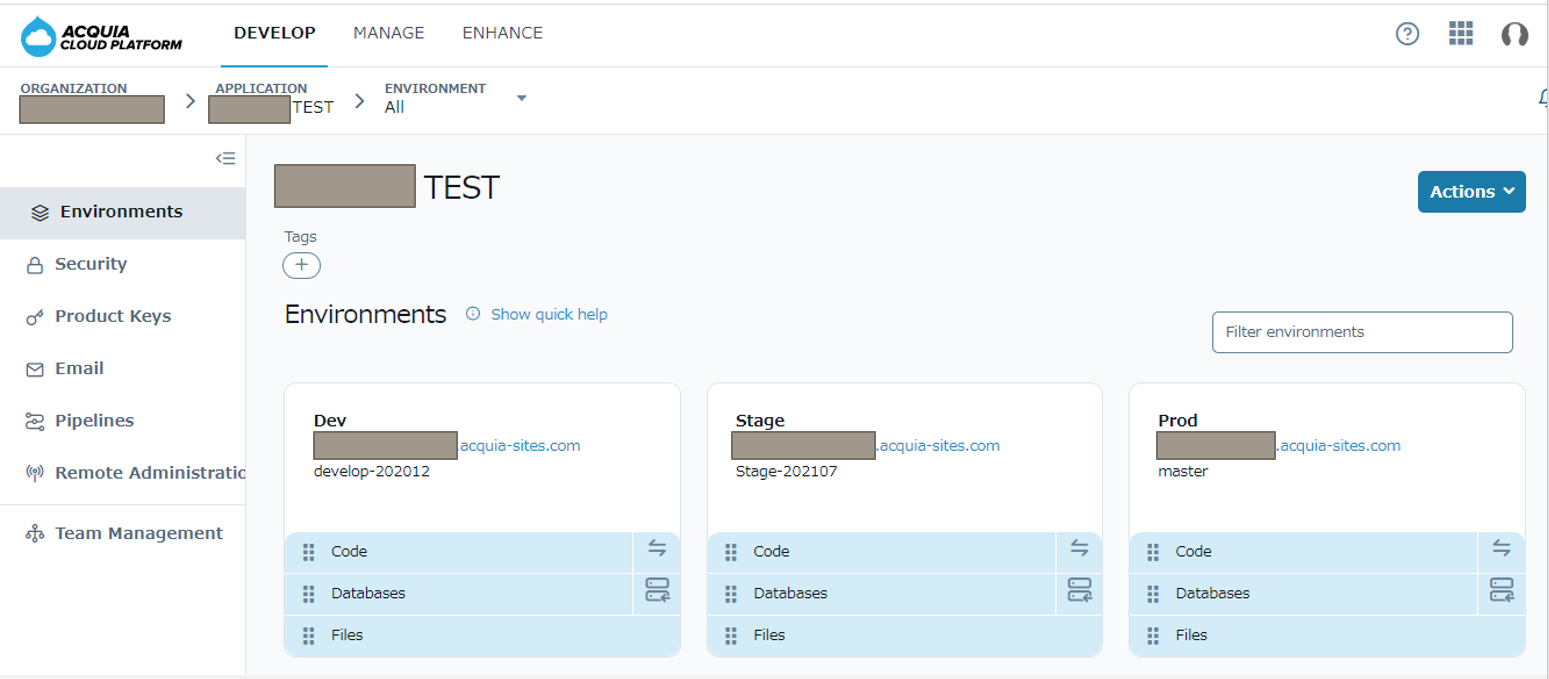Click the Security lock icon
1549x679 pixels.
[x=35, y=265]
